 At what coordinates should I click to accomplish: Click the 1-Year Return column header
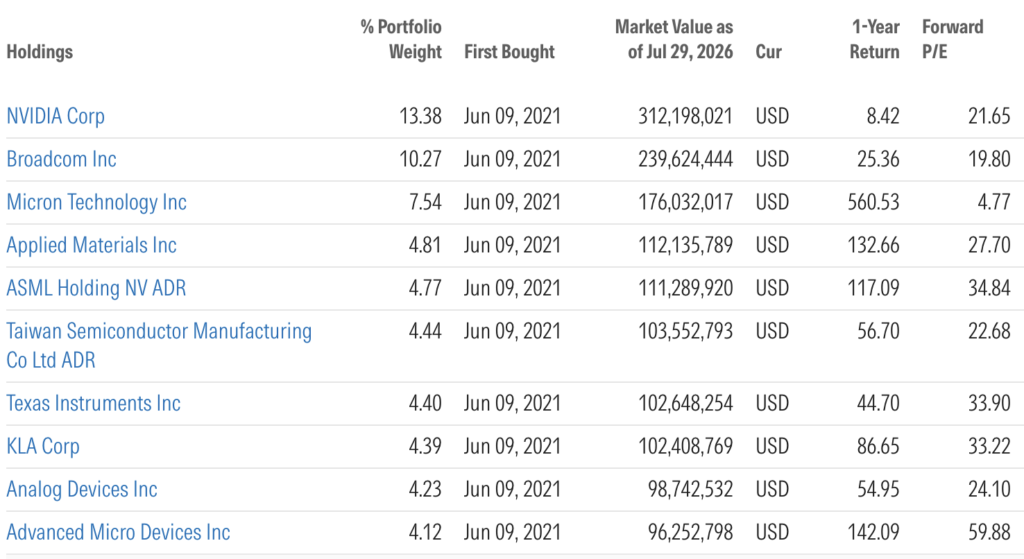click(x=874, y=39)
